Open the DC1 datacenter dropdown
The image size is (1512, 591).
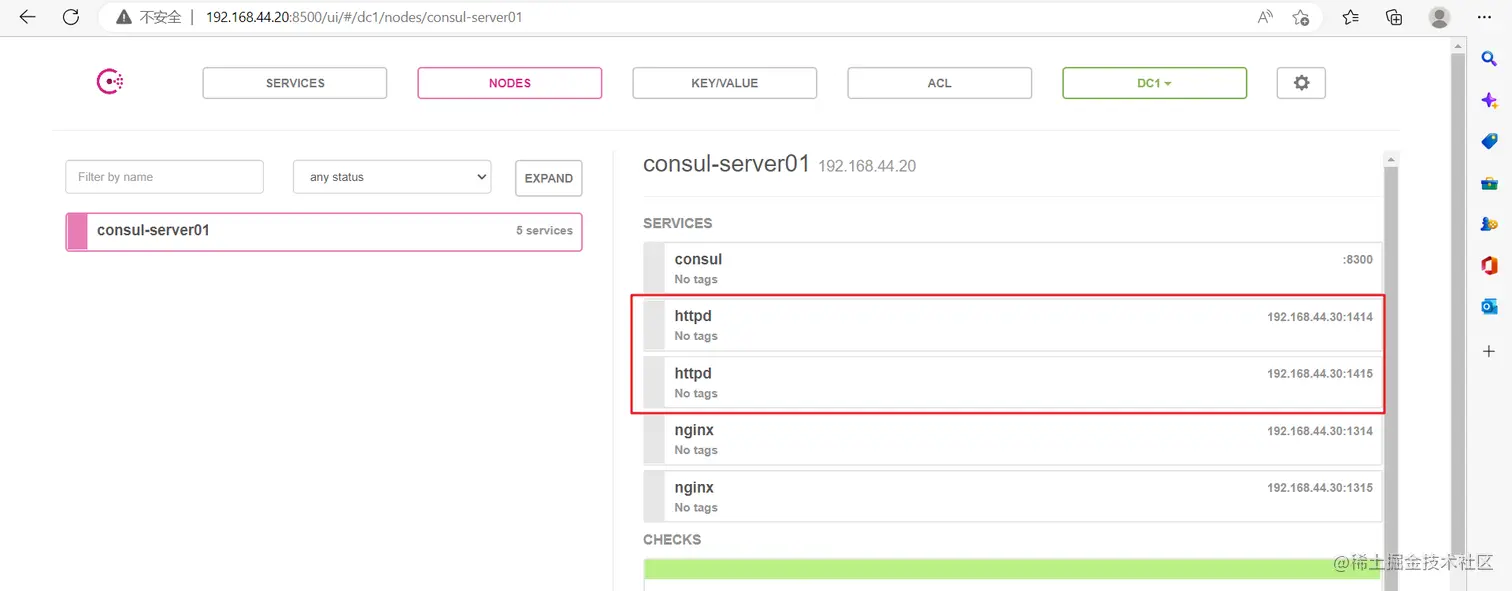1154,83
